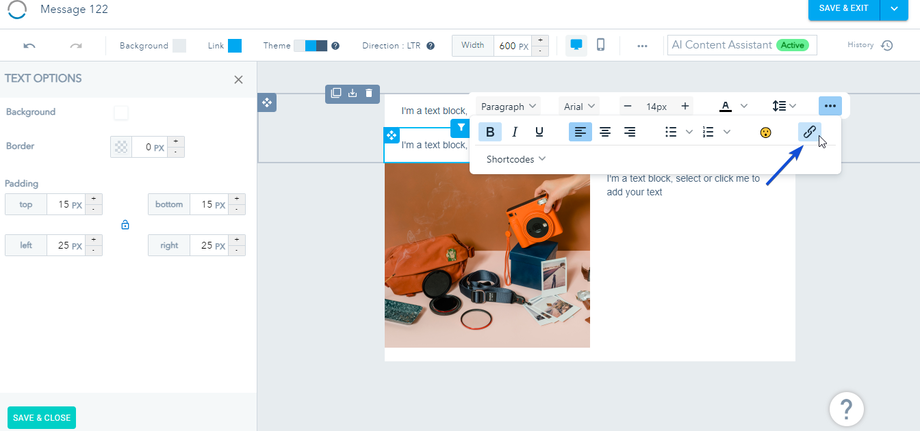Close the Text Options panel

[238, 80]
